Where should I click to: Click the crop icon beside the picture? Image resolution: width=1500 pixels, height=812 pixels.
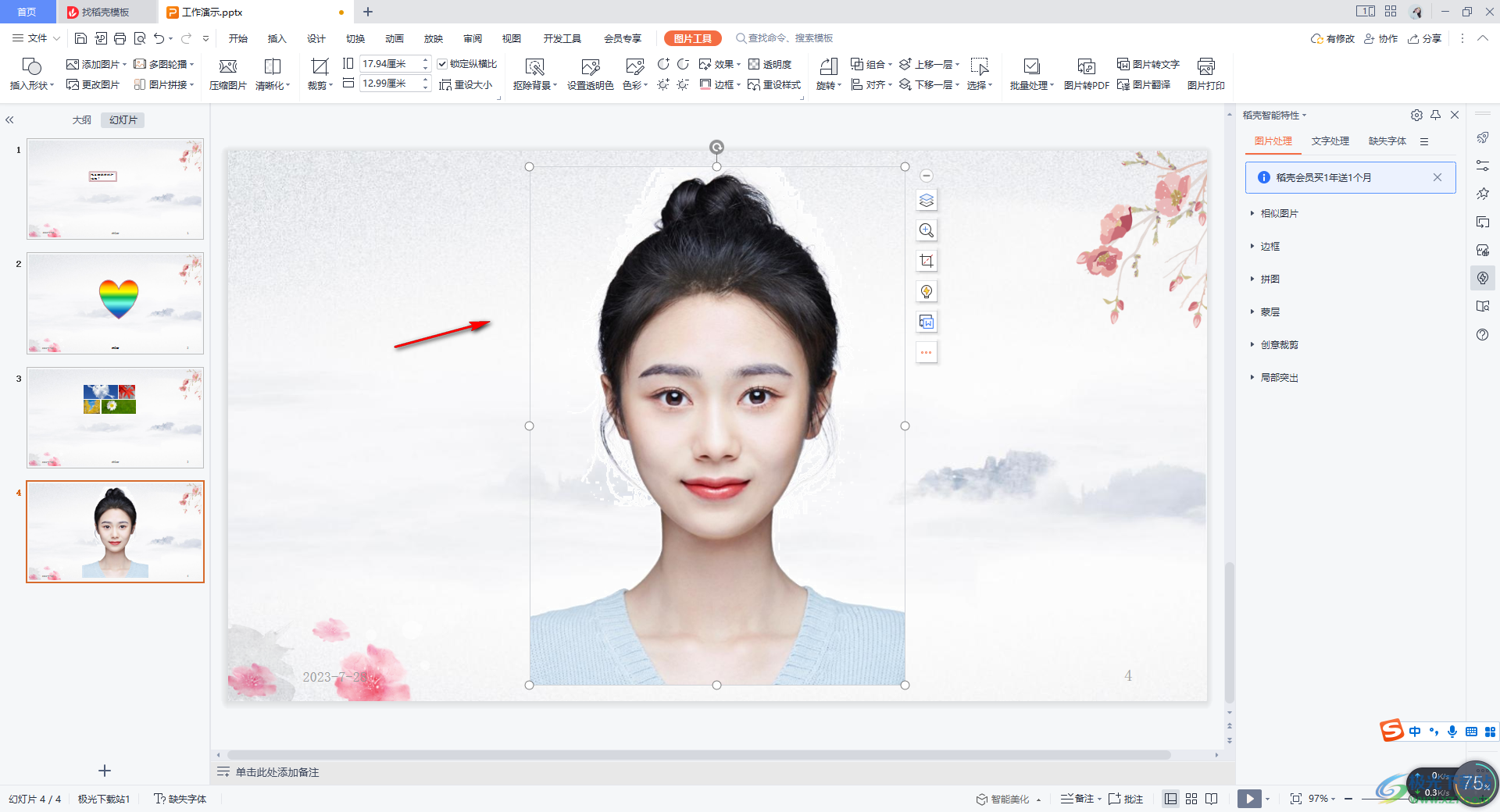point(927,261)
